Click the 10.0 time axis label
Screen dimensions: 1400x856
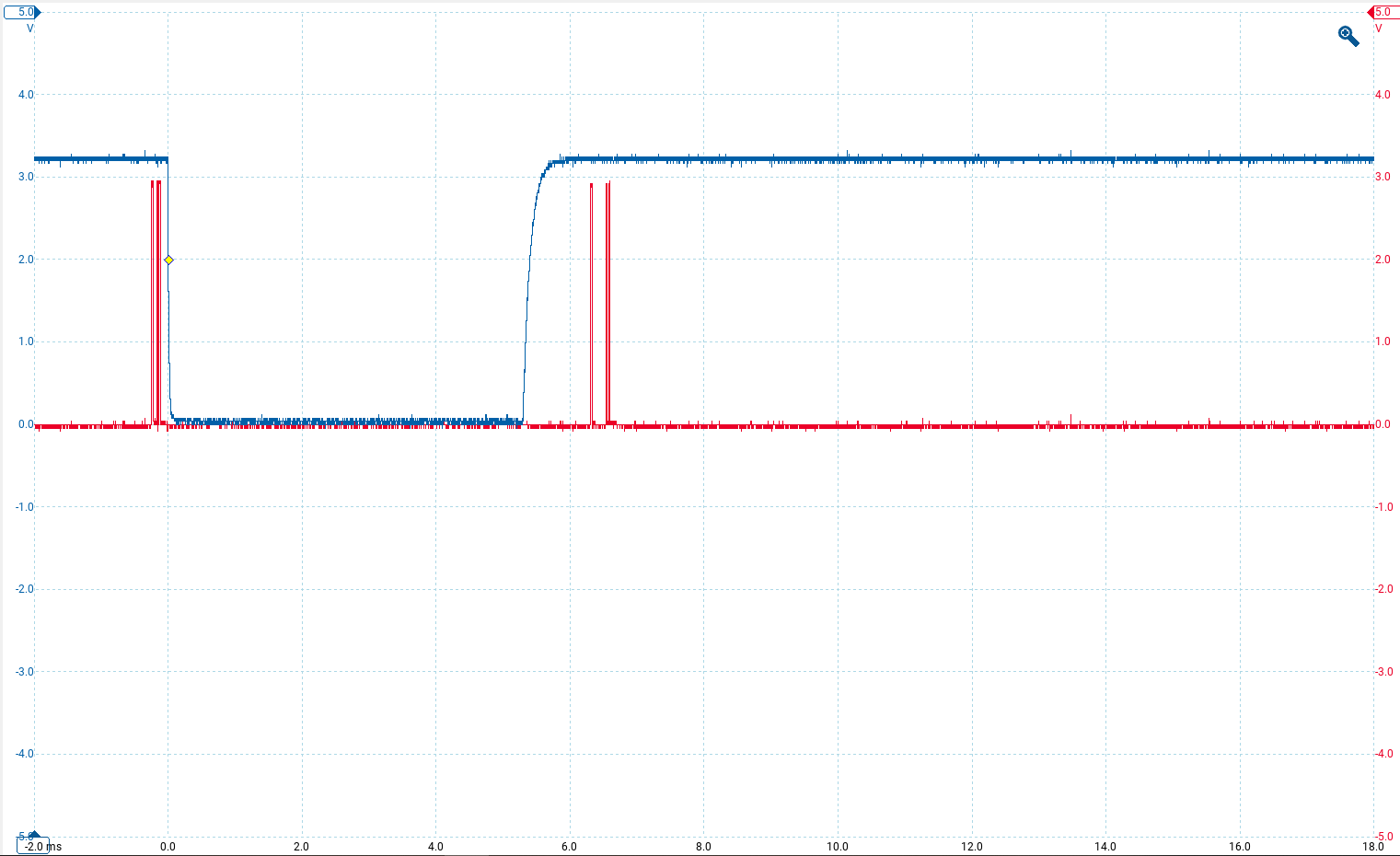tap(838, 847)
